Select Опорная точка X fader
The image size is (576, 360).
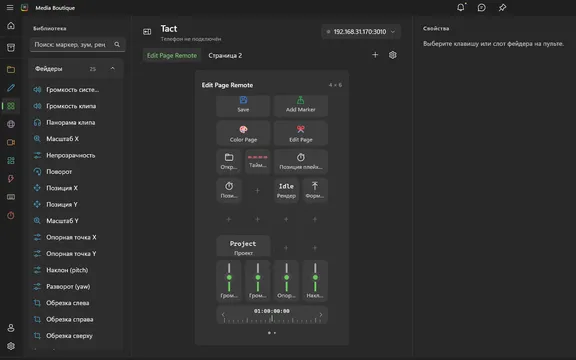tap(75, 237)
